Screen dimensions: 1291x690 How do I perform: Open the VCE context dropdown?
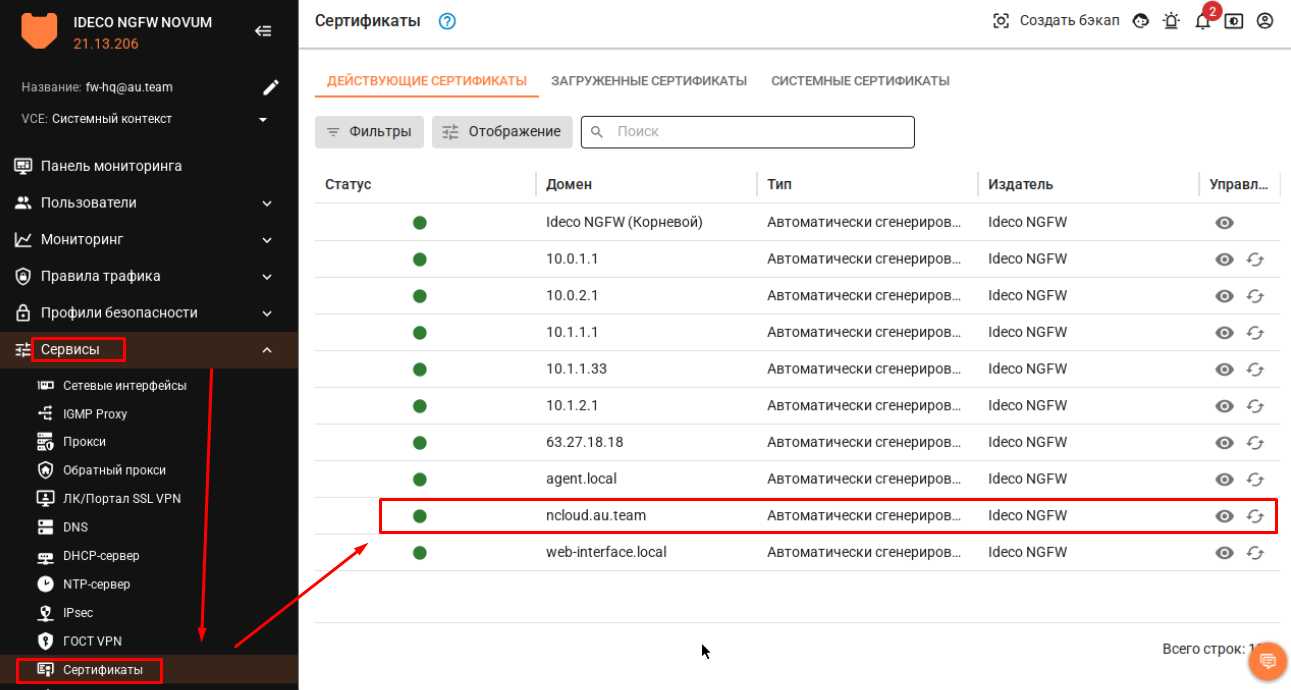(x=263, y=120)
